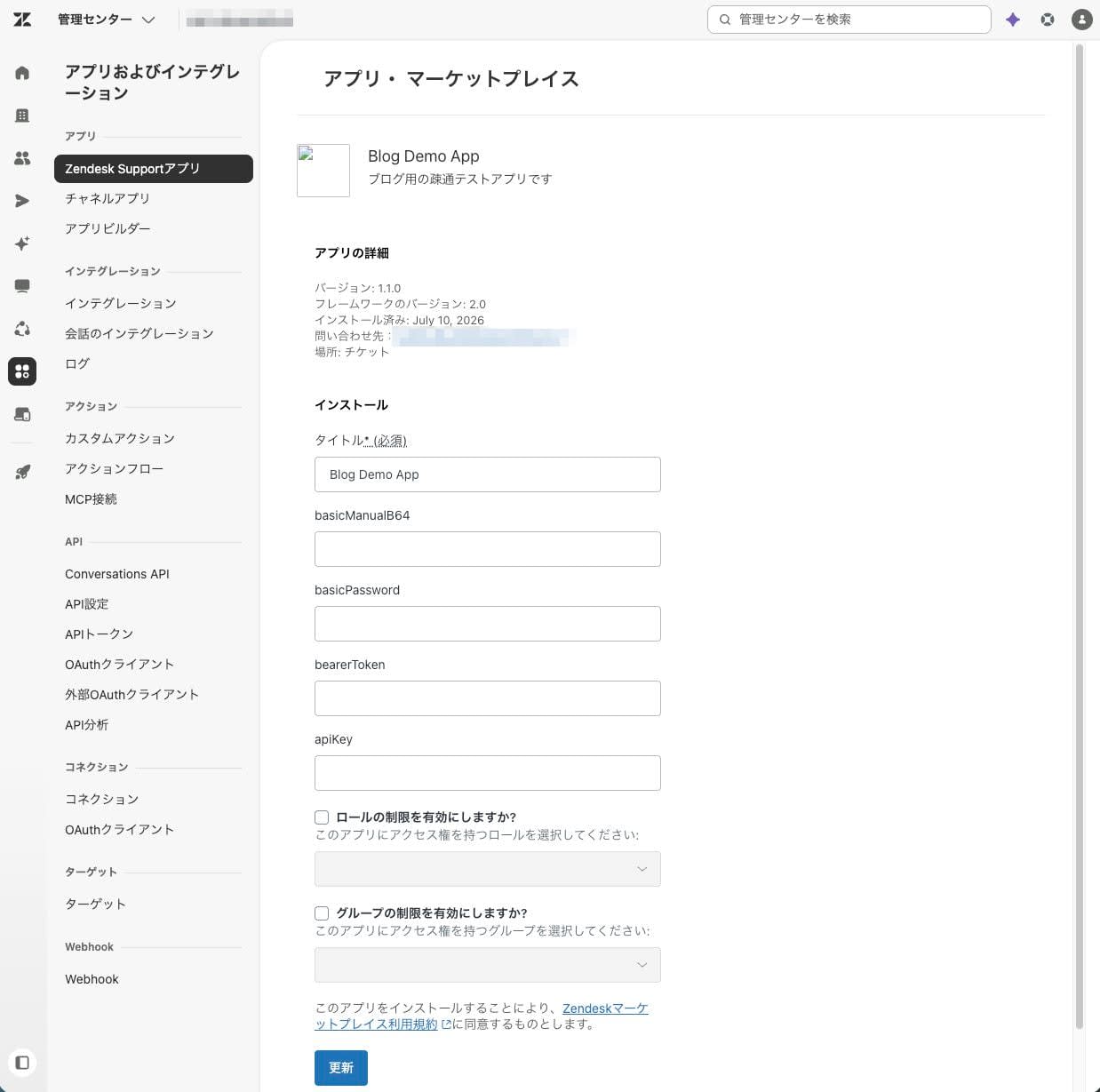The height and width of the screenshot is (1092, 1100).
Task: Open the user profile avatar
Action: pos(1081,20)
